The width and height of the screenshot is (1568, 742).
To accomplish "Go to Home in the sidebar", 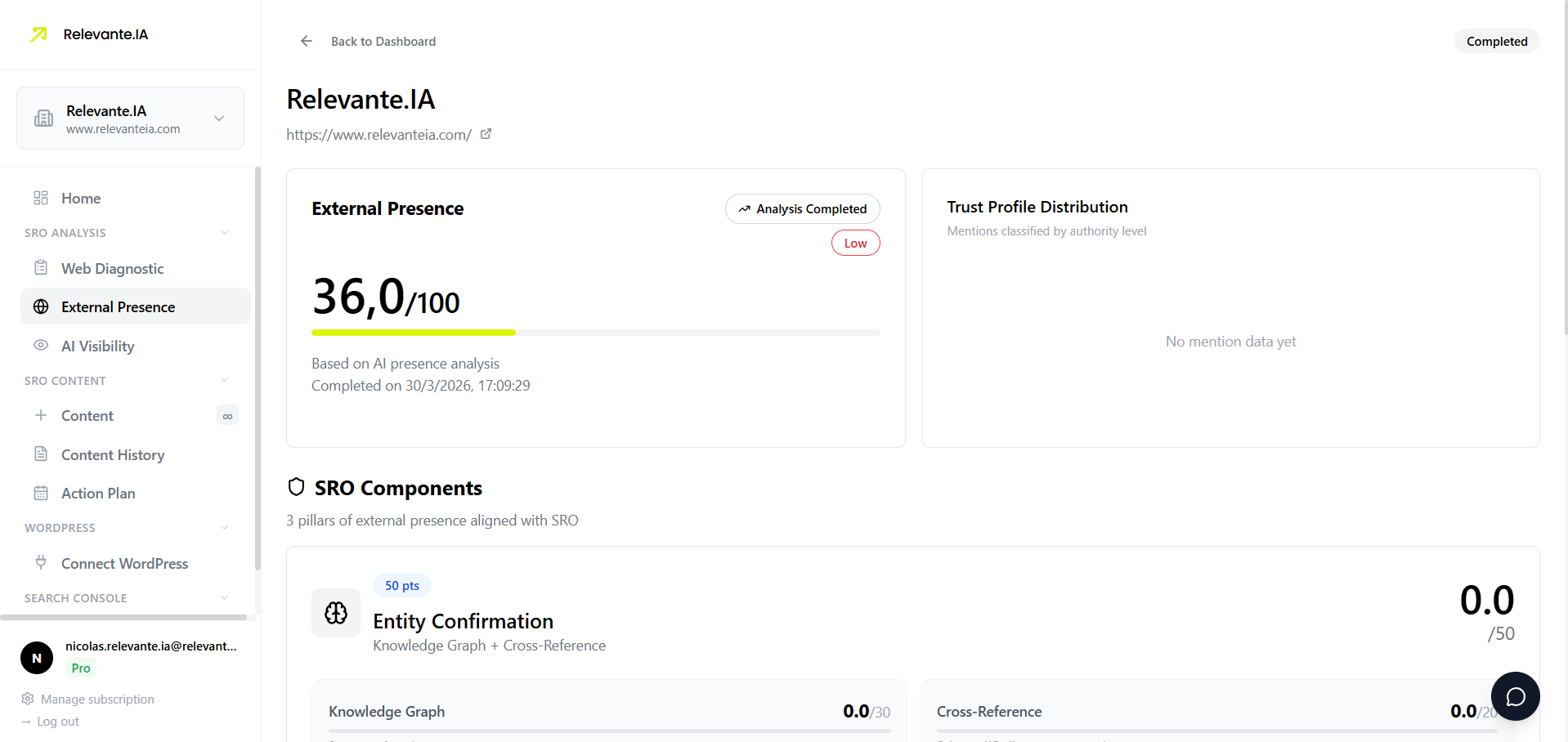I will [x=81, y=198].
